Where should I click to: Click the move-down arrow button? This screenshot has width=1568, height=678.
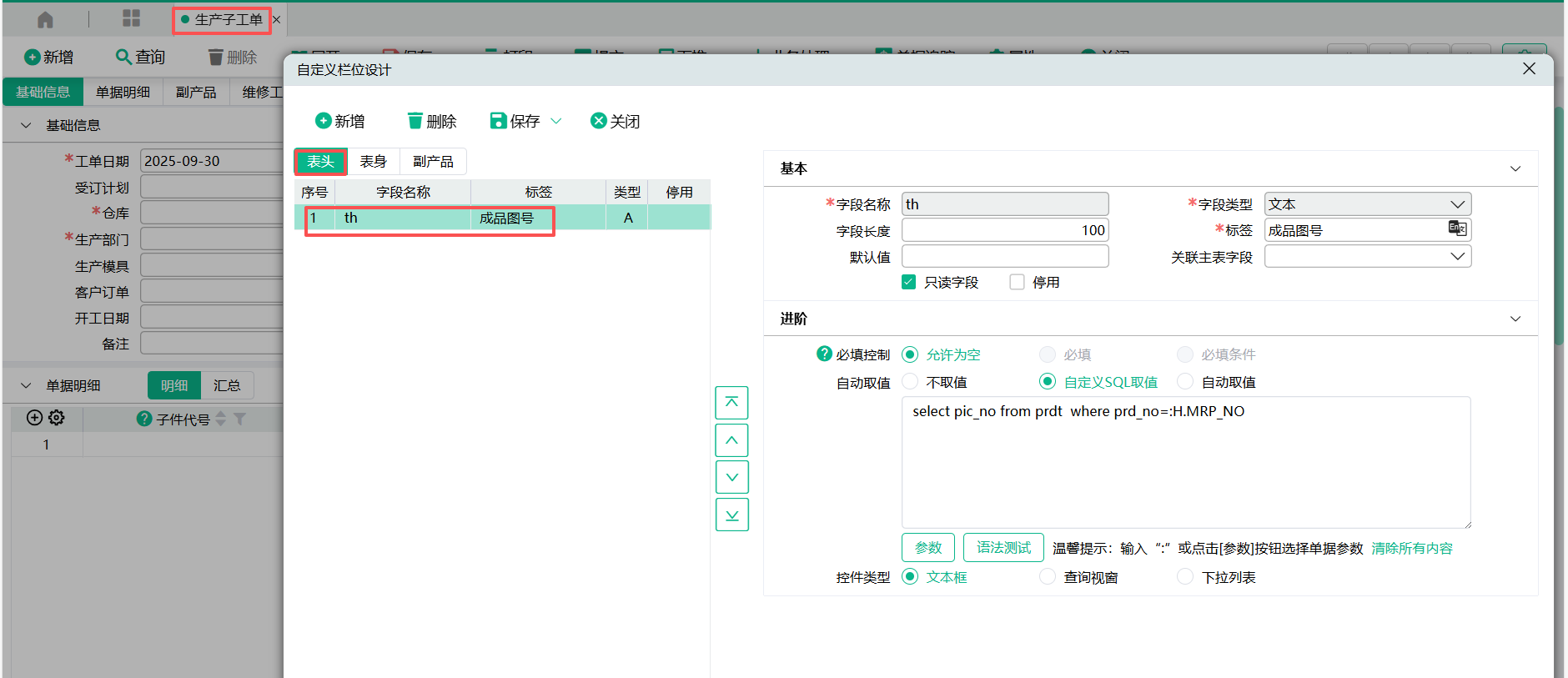click(x=731, y=477)
